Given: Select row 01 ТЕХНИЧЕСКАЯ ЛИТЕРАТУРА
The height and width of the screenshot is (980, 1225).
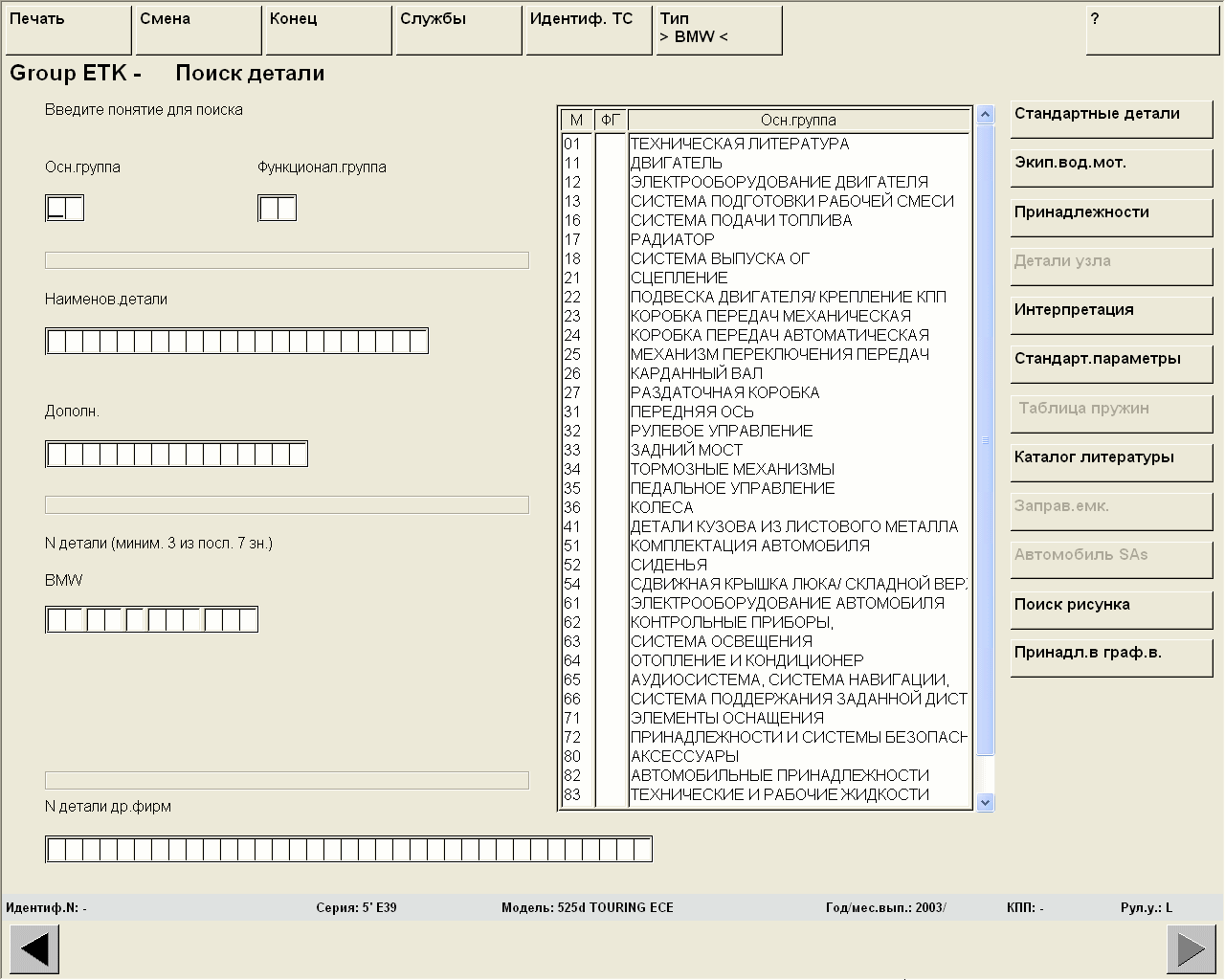Looking at the screenshot, I should click(x=765, y=144).
